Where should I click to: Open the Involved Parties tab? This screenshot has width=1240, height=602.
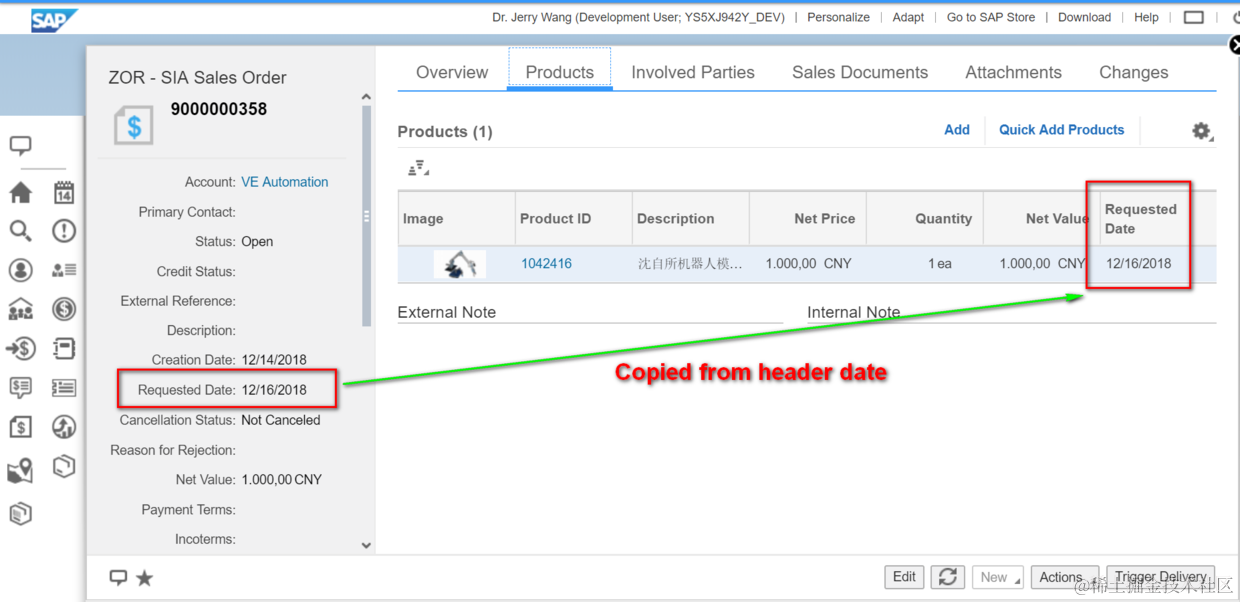pos(693,72)
